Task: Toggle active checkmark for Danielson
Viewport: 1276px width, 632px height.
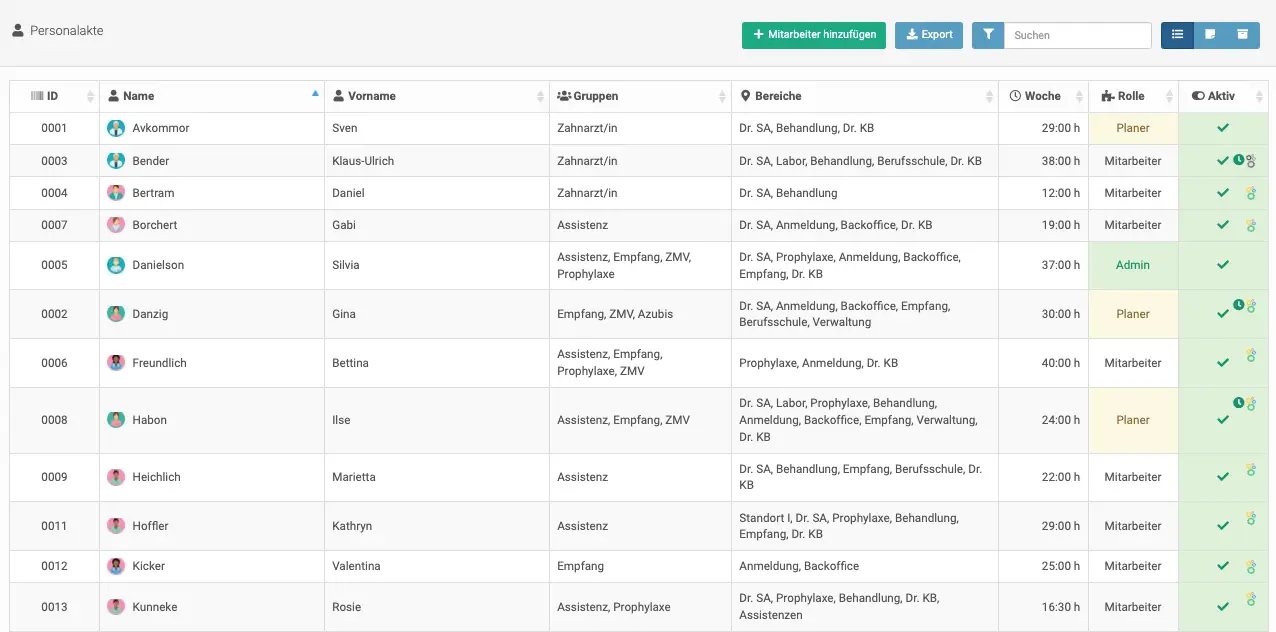Action: tap(1222, 265)
